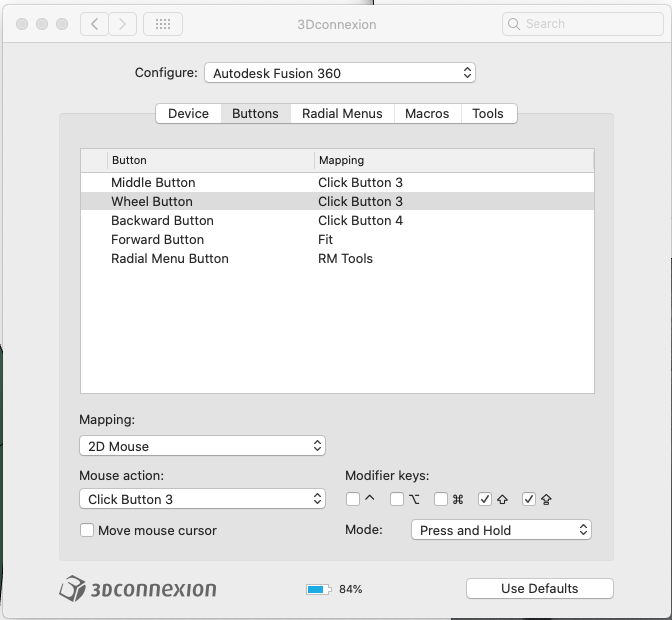Open the Configure application dropdown
The image size is (672, 620).
point(340,73)
